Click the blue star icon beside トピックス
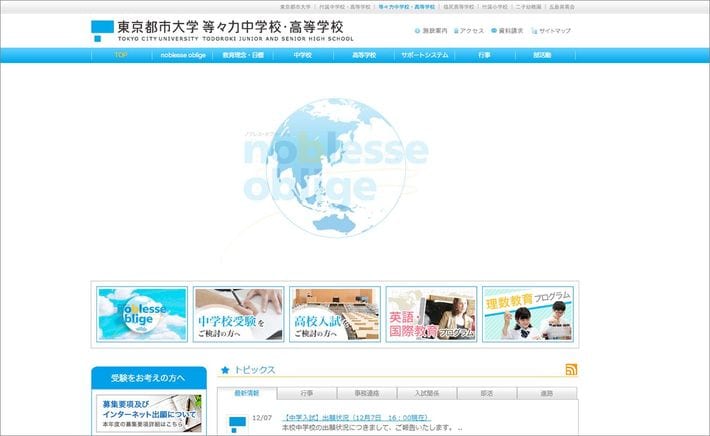Image resolution: width=710 pixels, height=436 pixels. [225, 370]
